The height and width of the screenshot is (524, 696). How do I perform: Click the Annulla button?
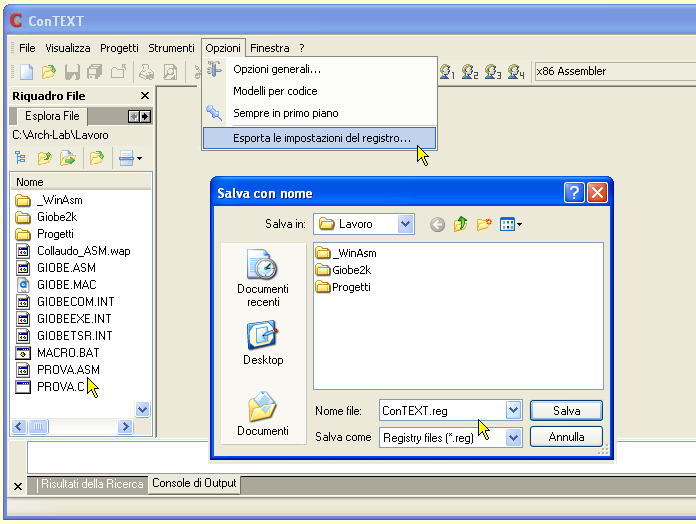[566, 437]
